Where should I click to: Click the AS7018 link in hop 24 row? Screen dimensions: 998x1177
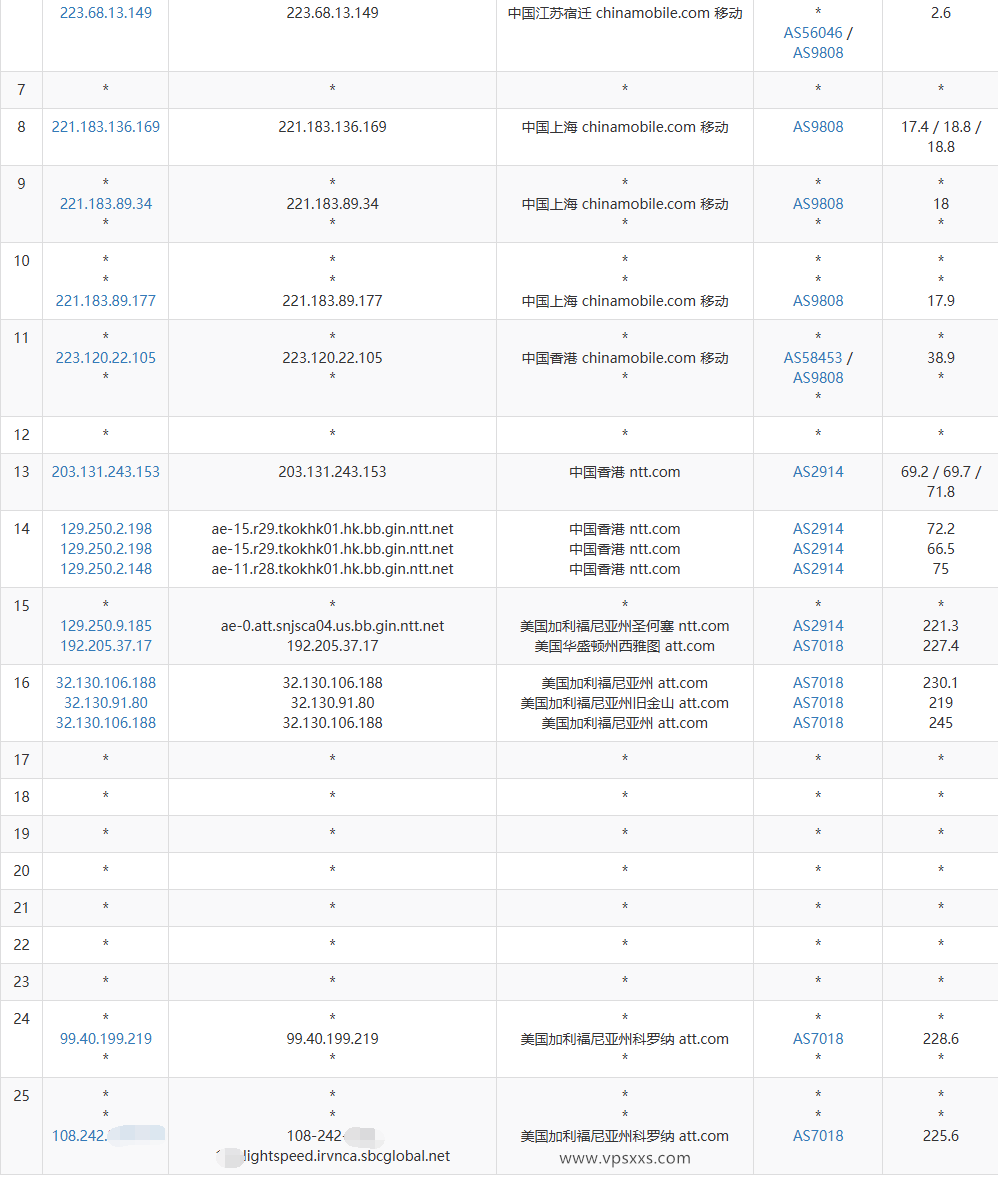[x=818, y=1039]
